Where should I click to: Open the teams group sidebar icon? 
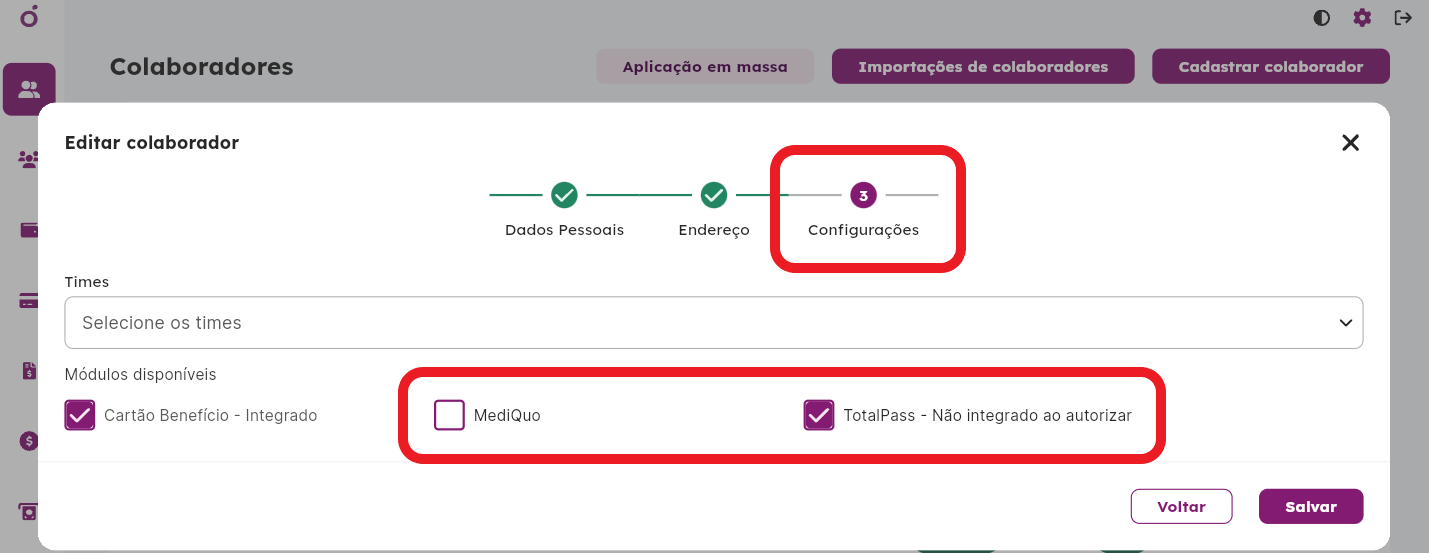point(29,160)
